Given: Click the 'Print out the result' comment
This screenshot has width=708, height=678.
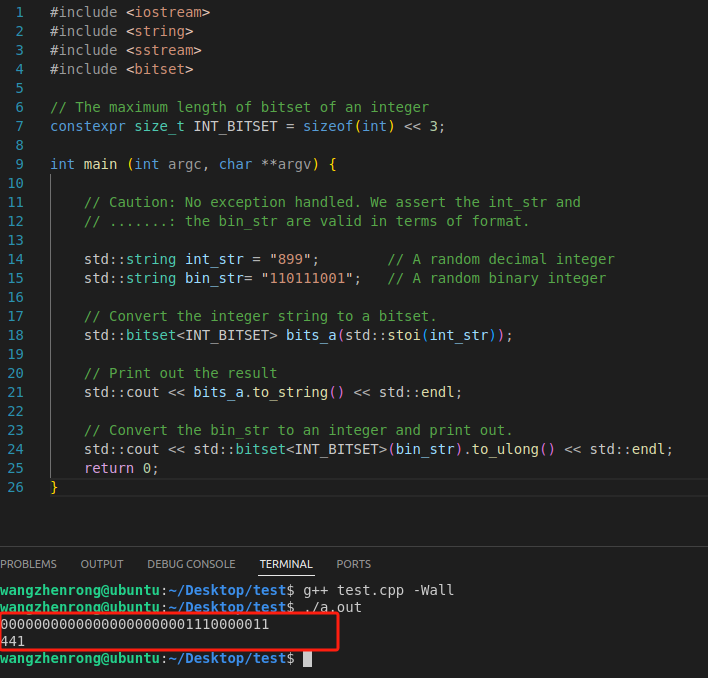Looking at the screenshot, I should pyautogui.click(x=181, y=373).
